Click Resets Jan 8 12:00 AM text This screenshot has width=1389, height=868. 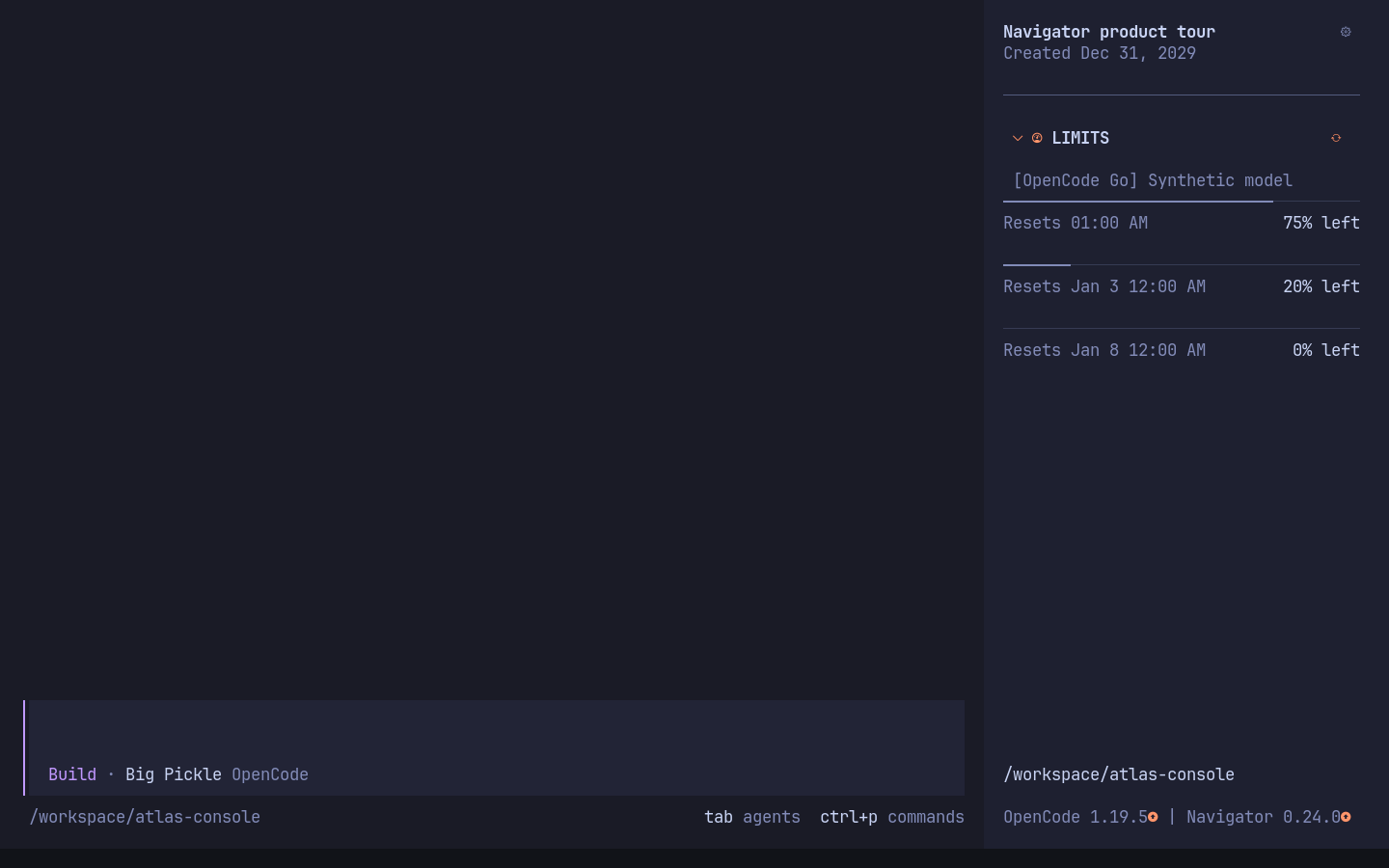tap(1104, 350)
